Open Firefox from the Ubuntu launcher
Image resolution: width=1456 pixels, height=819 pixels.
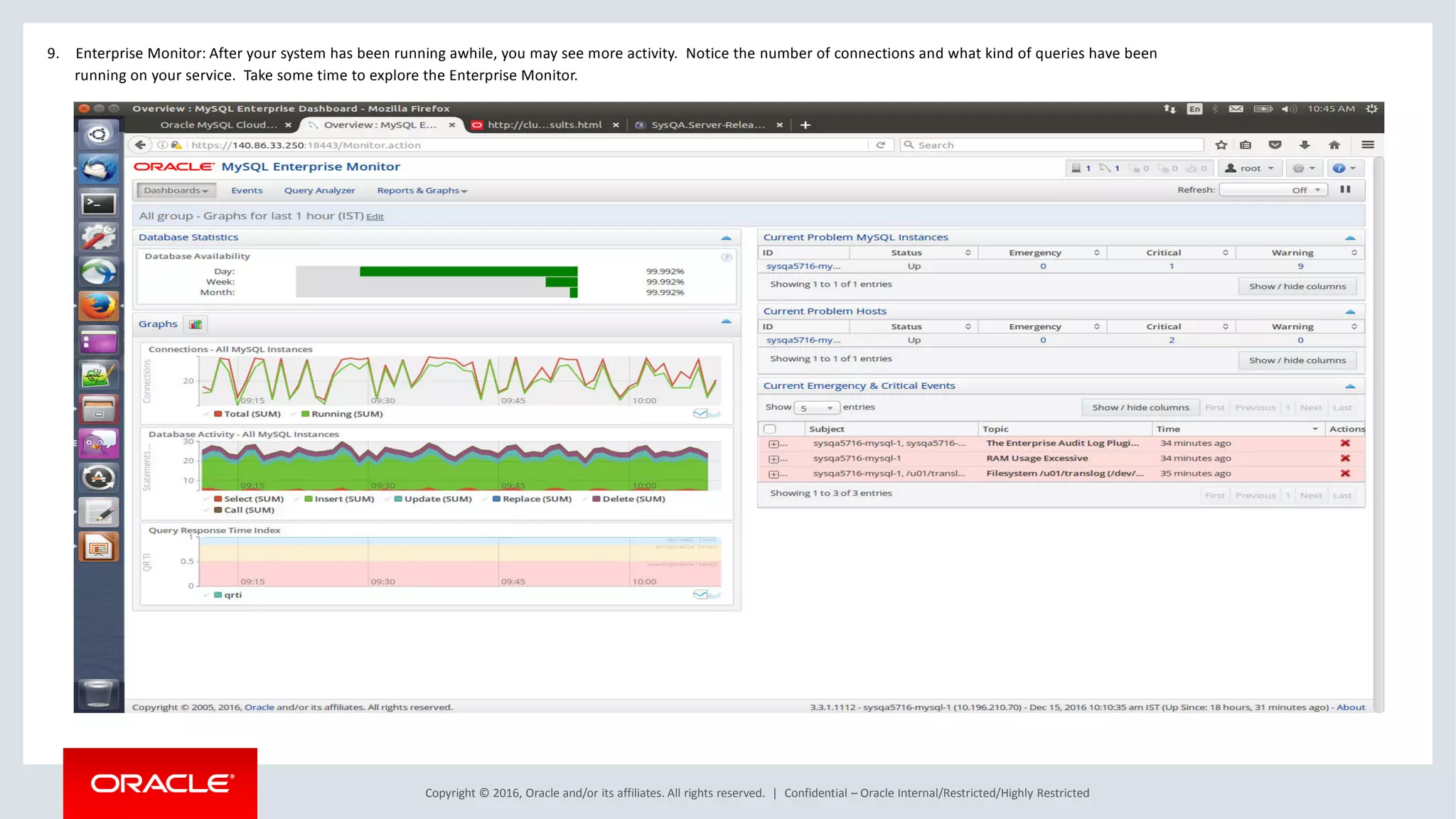pos(99,306)
